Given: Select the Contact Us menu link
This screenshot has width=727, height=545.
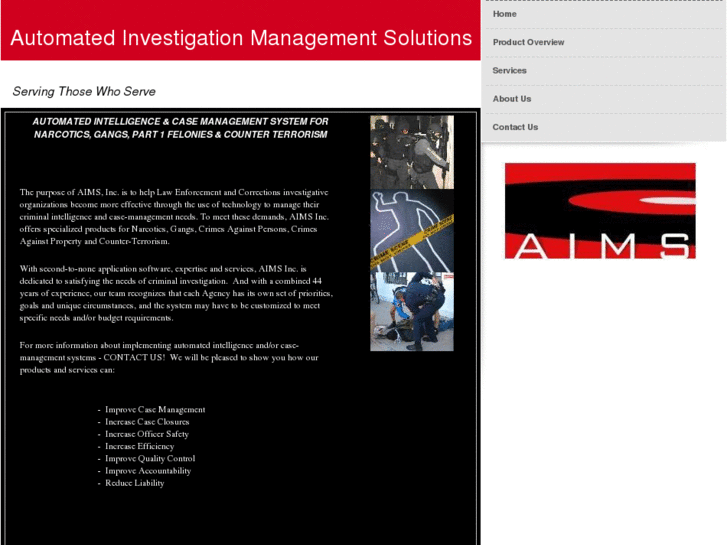Looking at the screenshot, I should 515,127.
